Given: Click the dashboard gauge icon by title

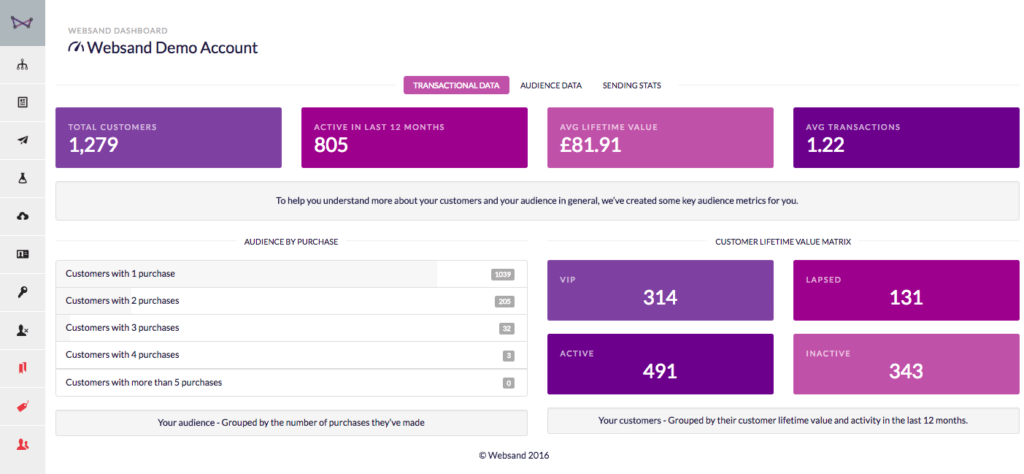Looking at the screenshot, I should pyautogui.click(x=76, y=48).
